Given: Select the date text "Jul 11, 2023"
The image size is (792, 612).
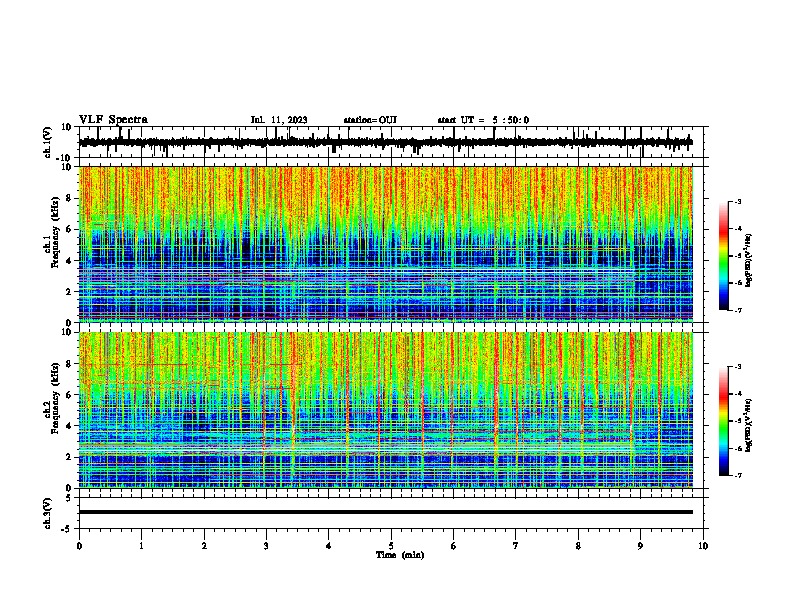Looking at the screenshot, I should (x=279, y=120).
